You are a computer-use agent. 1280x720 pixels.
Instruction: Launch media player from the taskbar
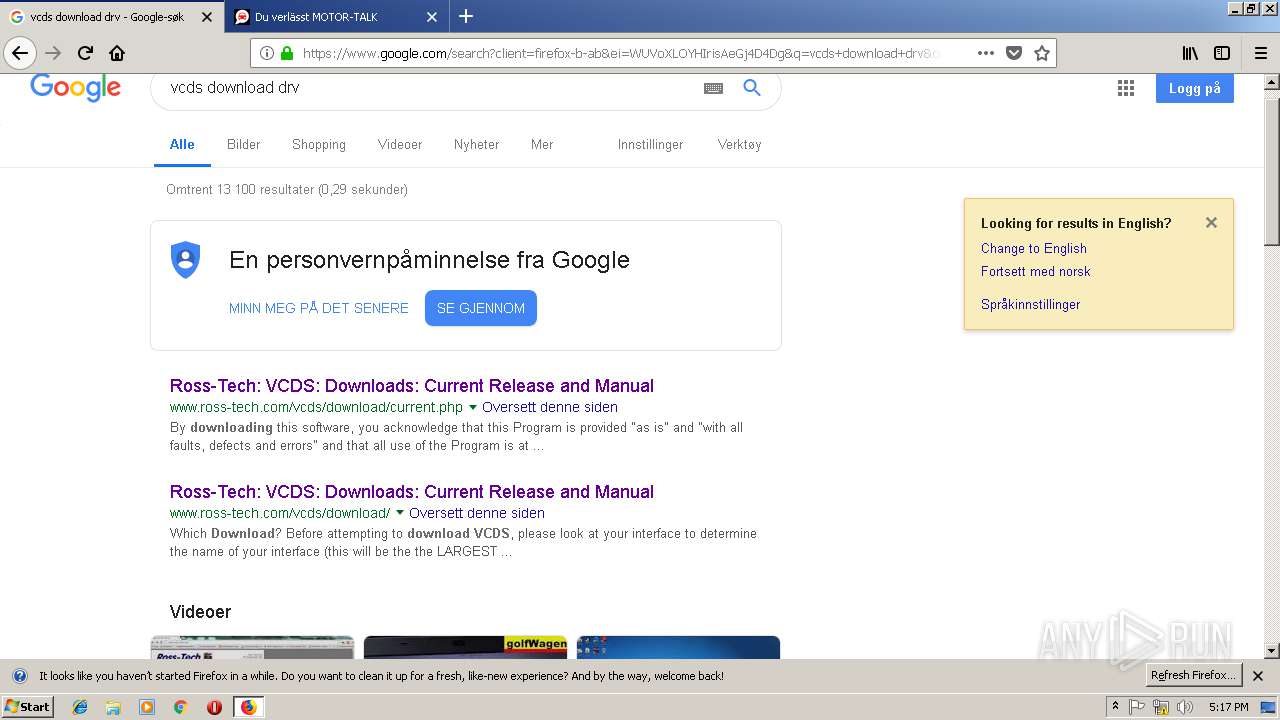click(x=147, y=707)
